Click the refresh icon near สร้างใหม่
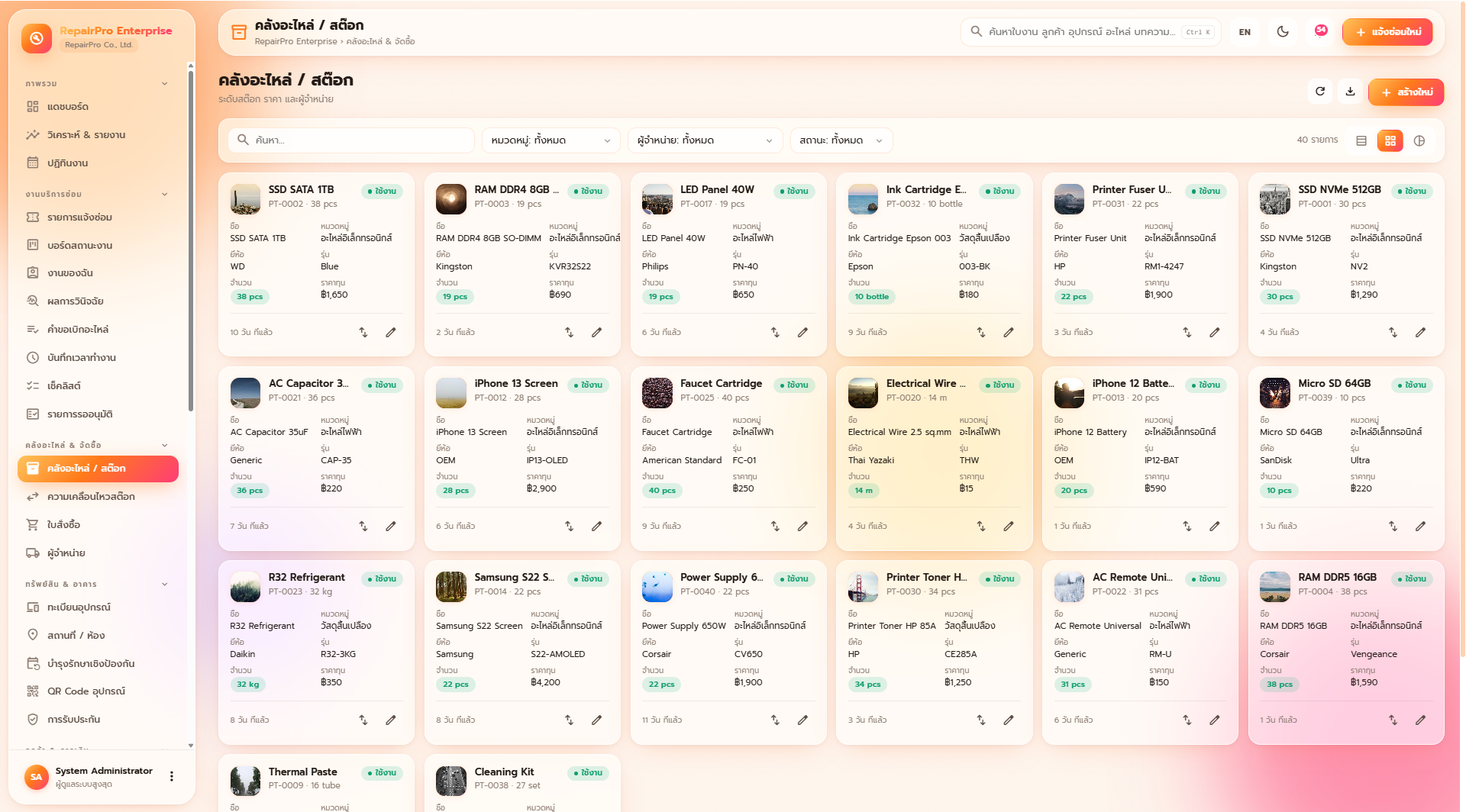 [x=1320, y=92]
